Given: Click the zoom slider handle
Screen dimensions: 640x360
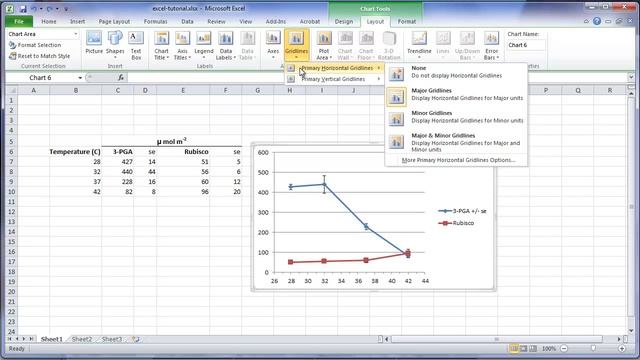Looking at the screenshot, I should pyautogui.click(x=593, y=349).
